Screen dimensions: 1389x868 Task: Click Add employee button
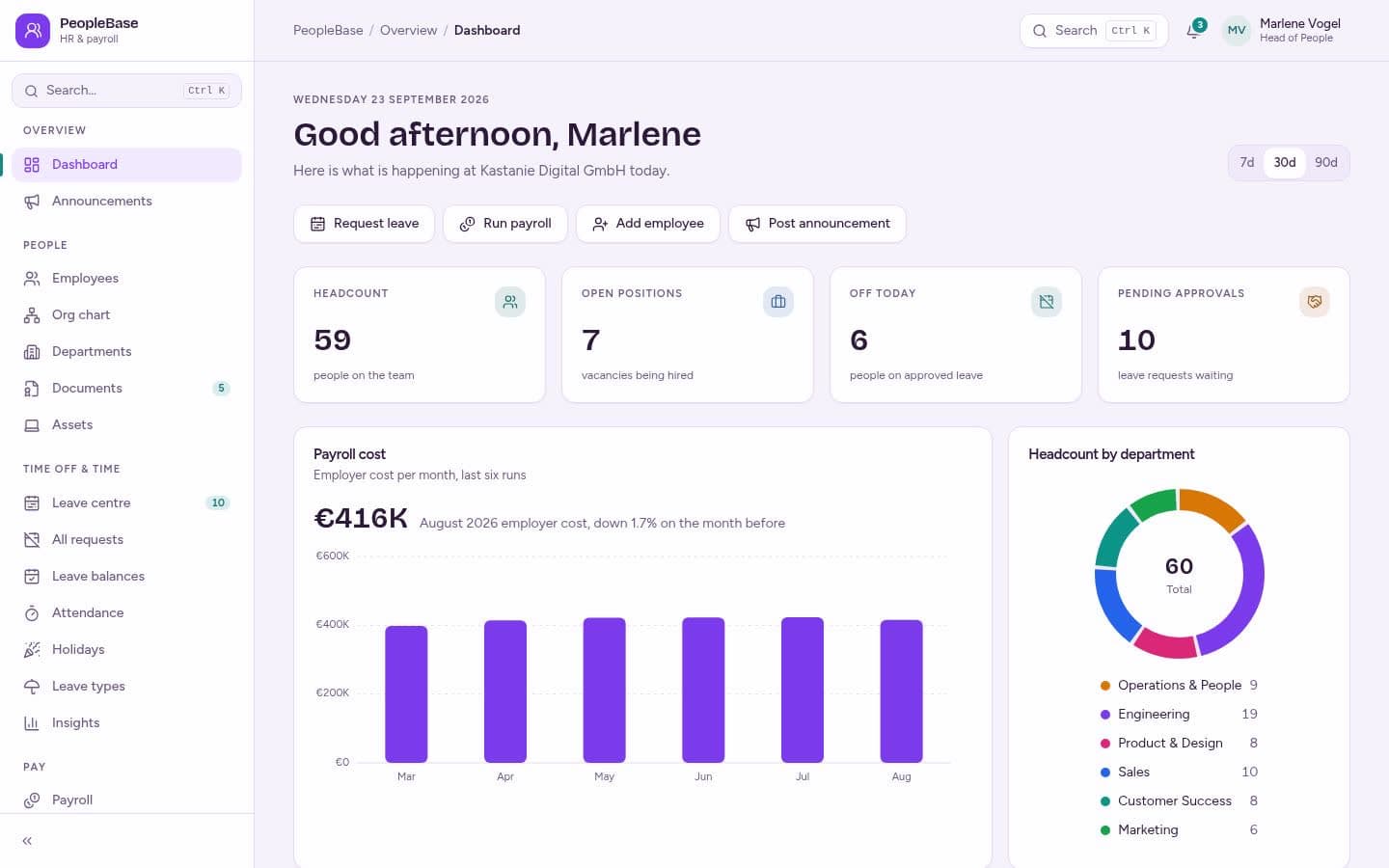tap(648, 224)
